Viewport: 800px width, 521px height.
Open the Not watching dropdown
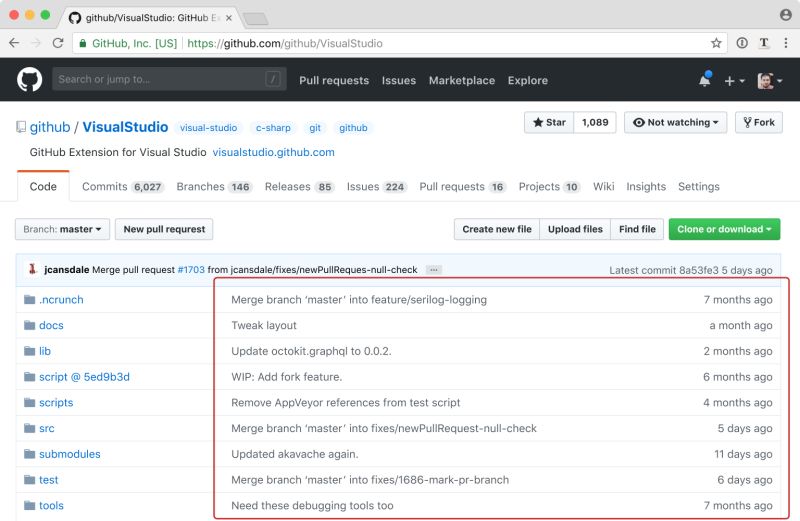[676, 122]
